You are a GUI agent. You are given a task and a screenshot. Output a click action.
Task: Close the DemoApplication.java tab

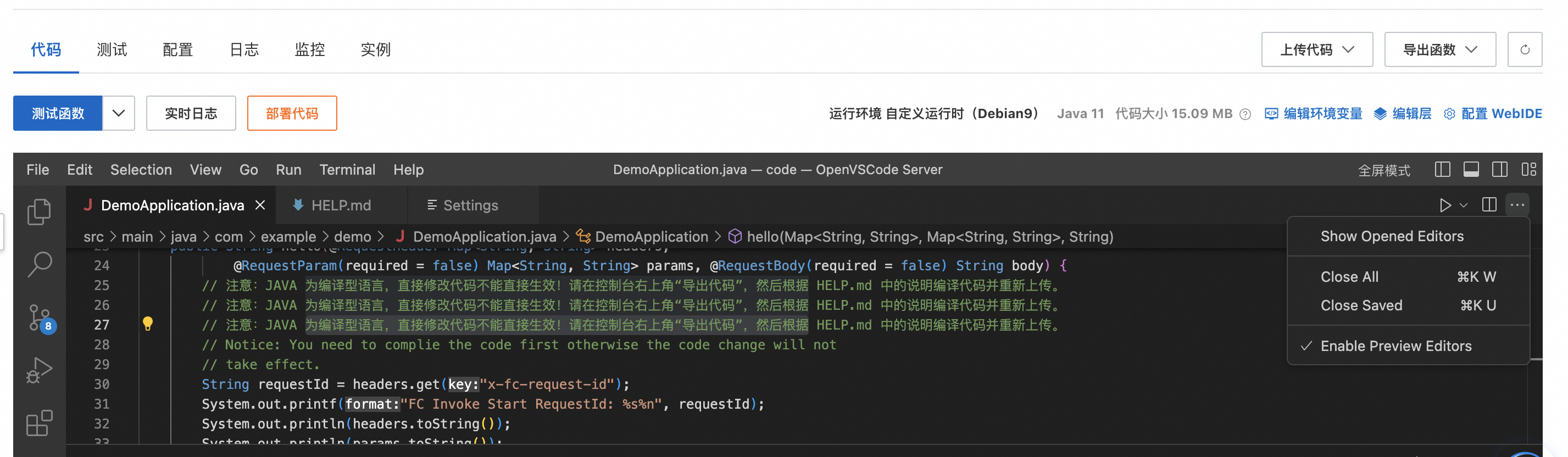click(260, 205)
